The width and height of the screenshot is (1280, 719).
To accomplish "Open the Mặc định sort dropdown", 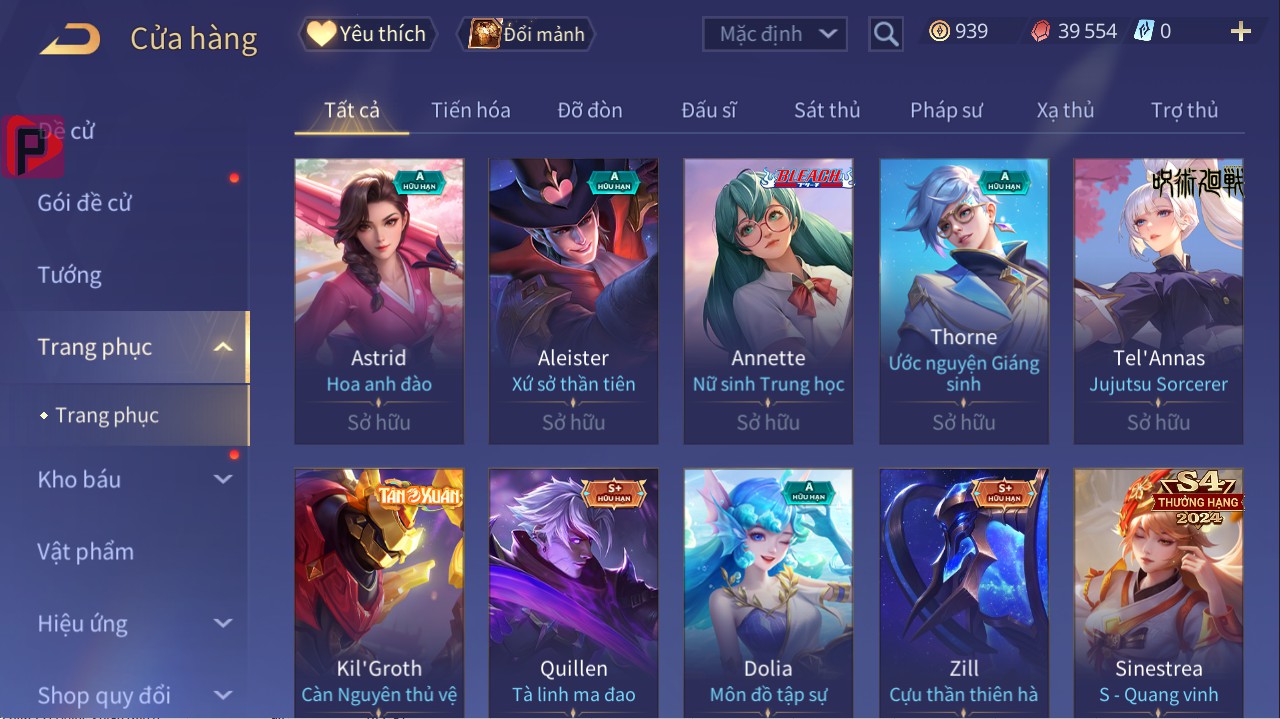I will point(775,34).
